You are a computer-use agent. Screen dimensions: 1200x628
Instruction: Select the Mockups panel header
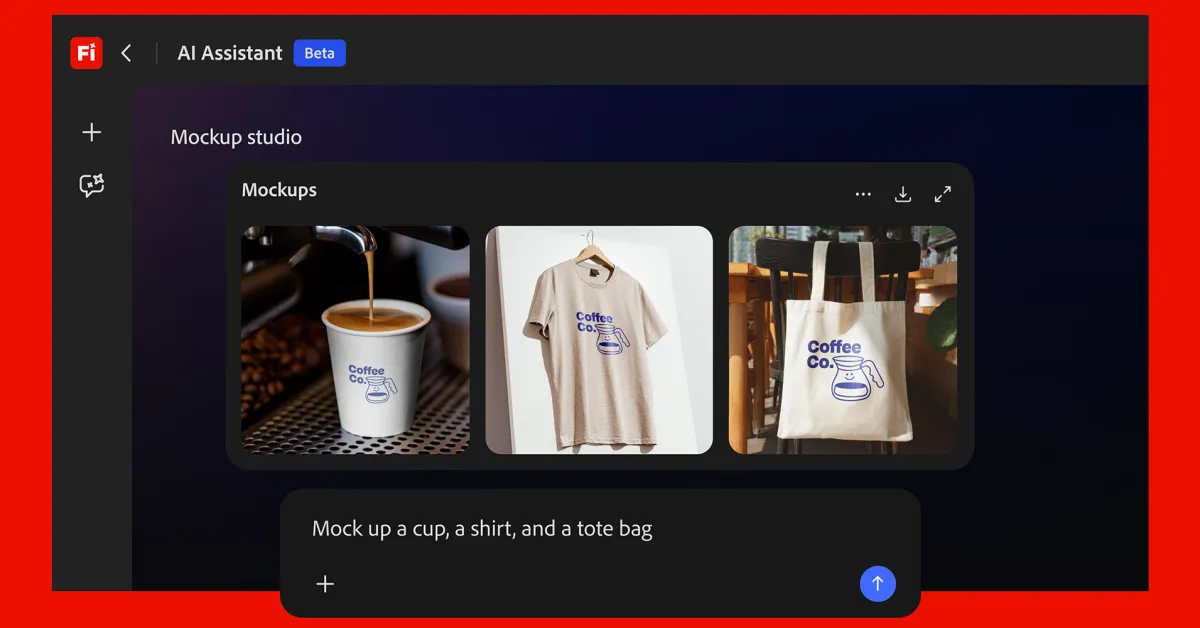click(x=279, y=190)
